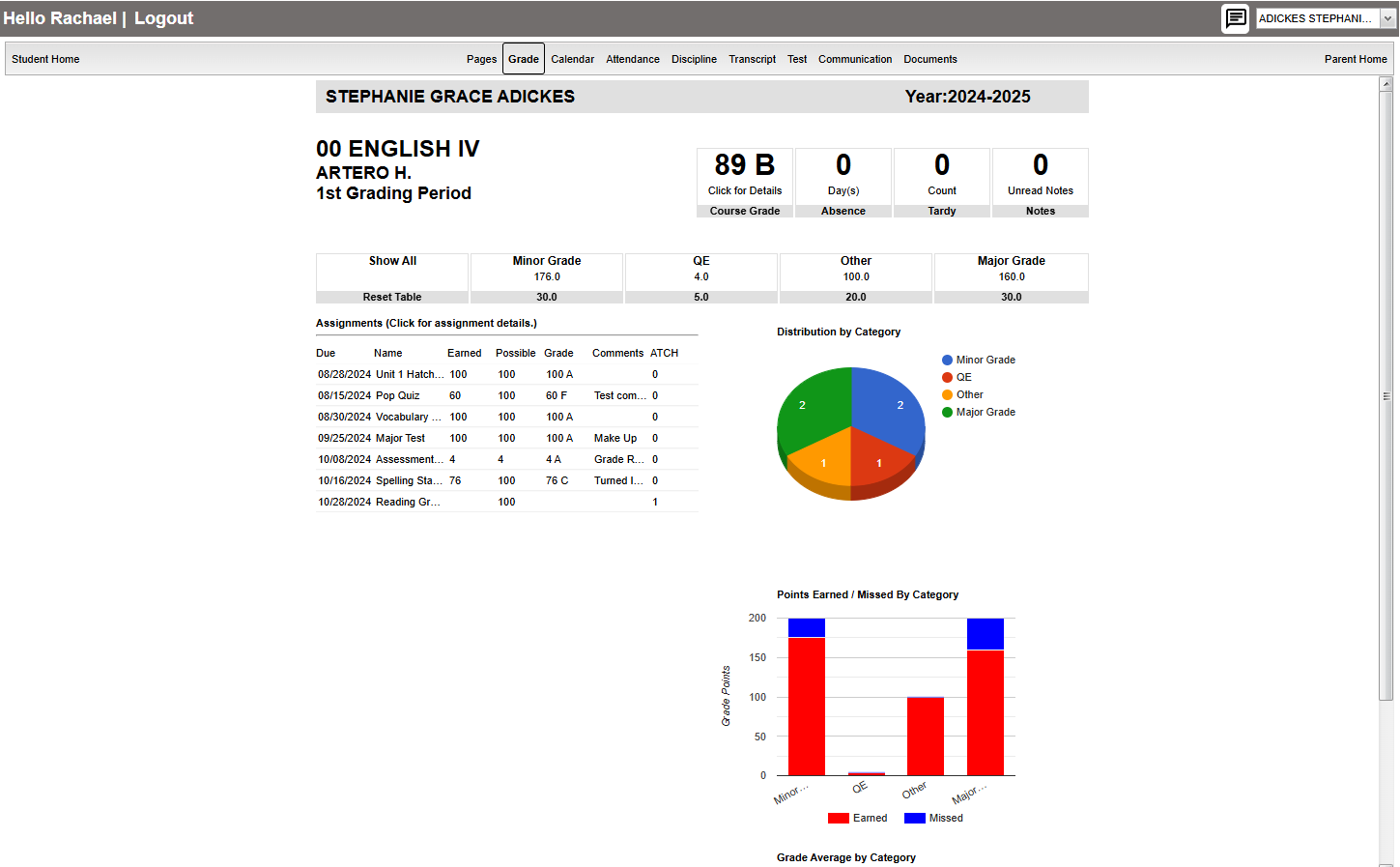Open the ADICKES STEPHANI student dropdown

click(1326, 18)
